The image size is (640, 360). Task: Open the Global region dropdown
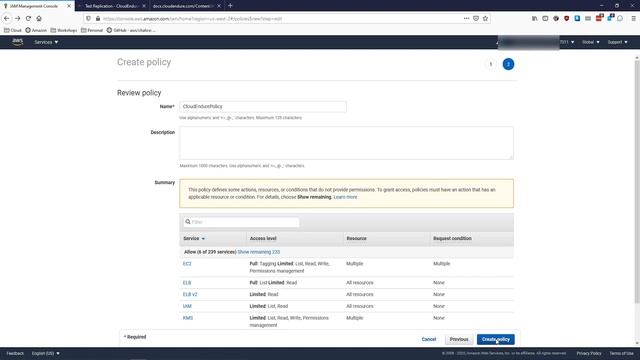click(x=591, y=42)
